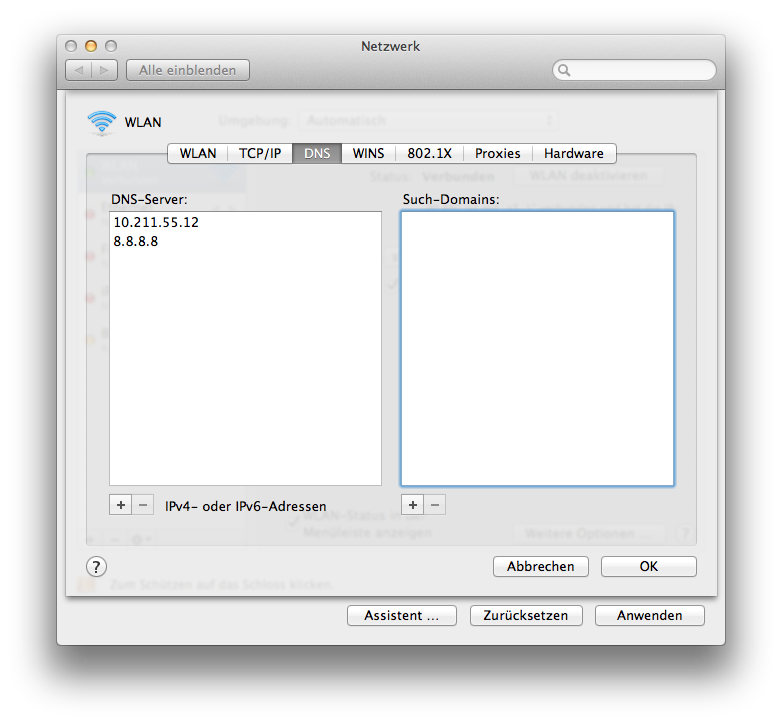Switch to the WINS tab
The height and width of the screenshot is (724, 782).
[369, 154]
